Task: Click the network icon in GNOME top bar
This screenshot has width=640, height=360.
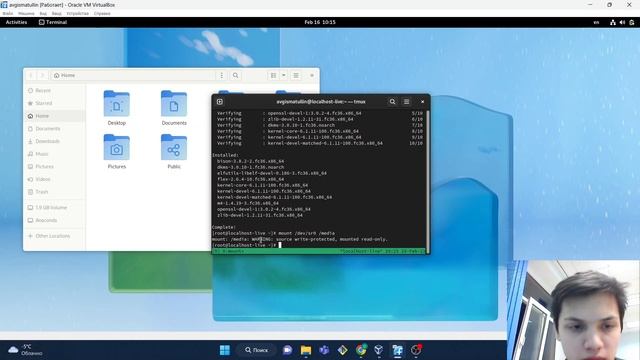Action: pos(613,22)
